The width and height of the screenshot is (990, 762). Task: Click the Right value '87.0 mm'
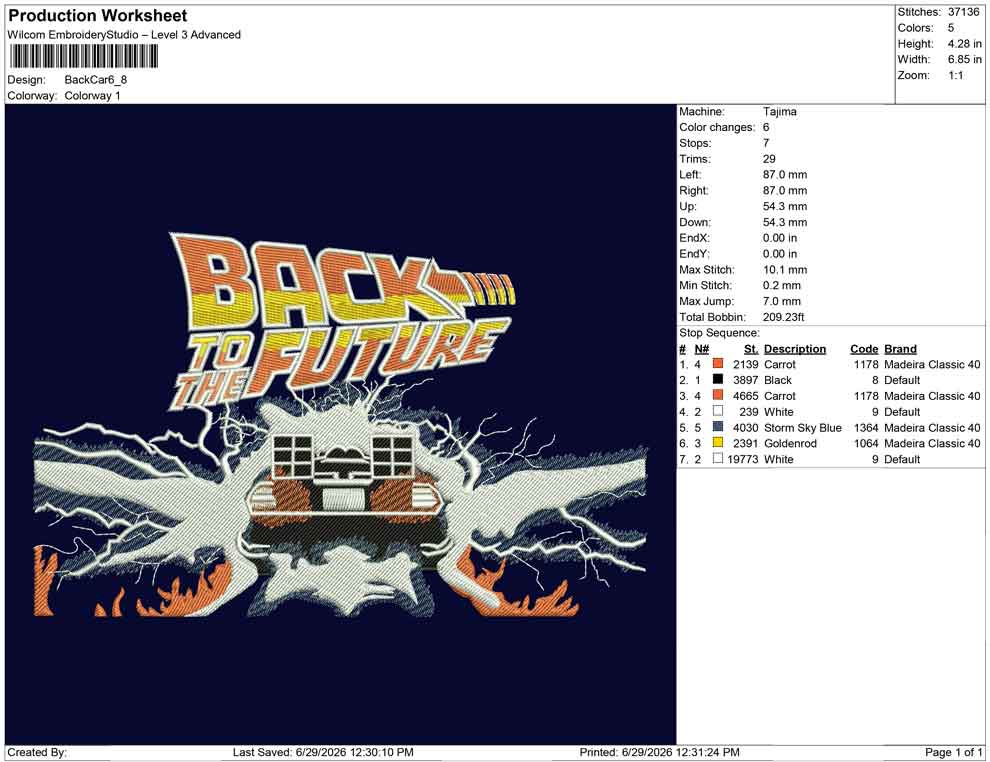pos(785,191)
